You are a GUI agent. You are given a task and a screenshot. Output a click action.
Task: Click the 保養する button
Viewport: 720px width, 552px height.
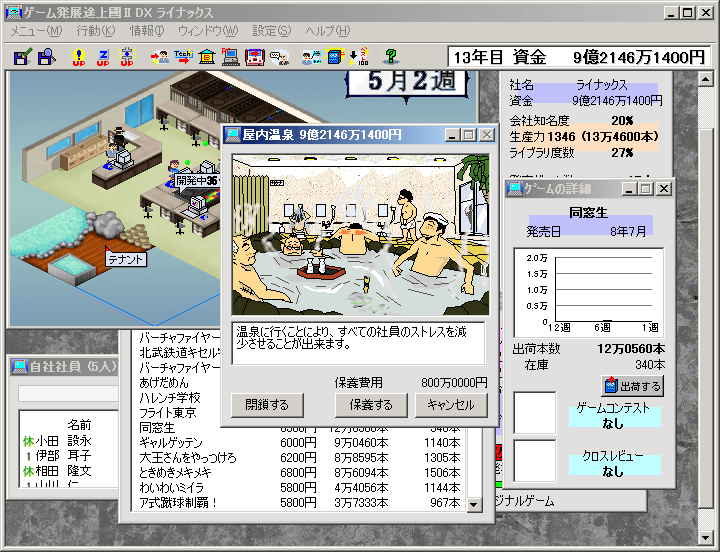coord(371,405)
